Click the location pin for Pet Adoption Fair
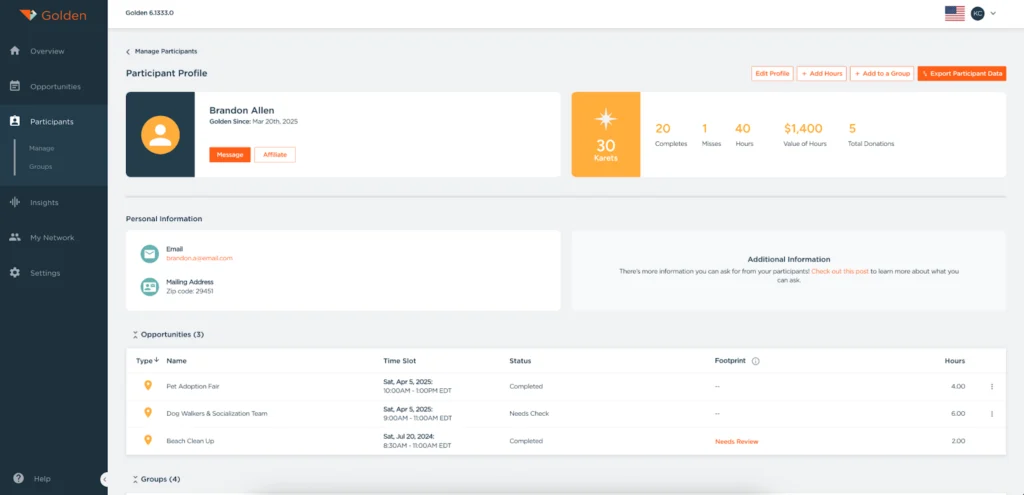 tap(148, 385)
